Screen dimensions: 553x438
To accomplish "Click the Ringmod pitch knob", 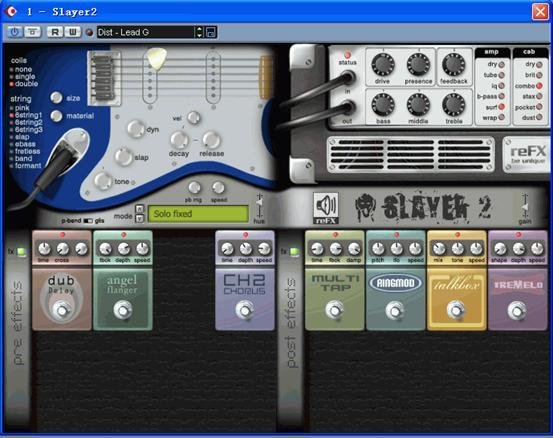I will coord(378,249).
